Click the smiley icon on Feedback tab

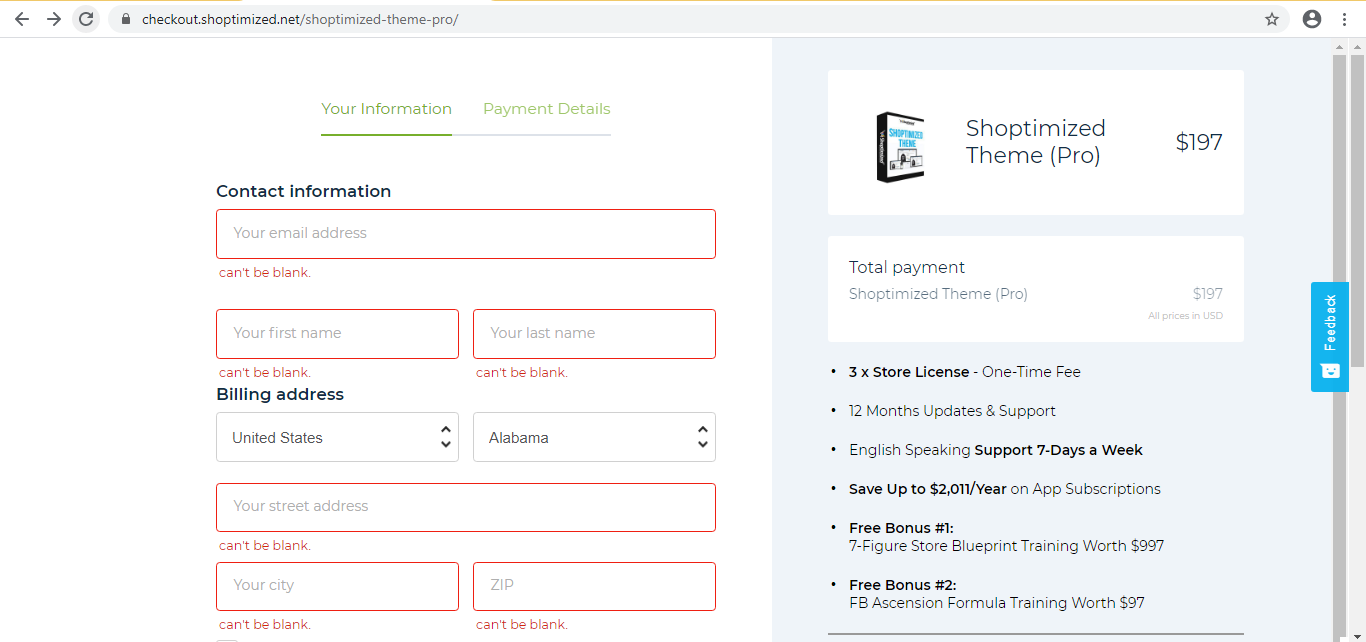coord(1330,371)
